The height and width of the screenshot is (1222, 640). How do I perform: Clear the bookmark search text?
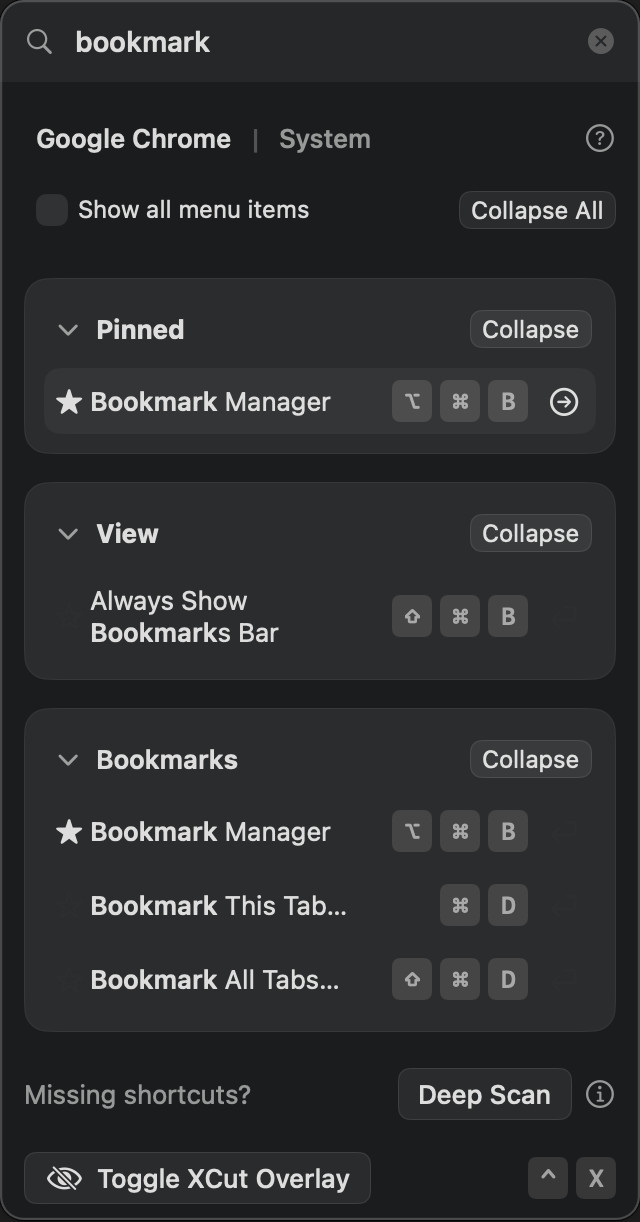coord(600,41)
